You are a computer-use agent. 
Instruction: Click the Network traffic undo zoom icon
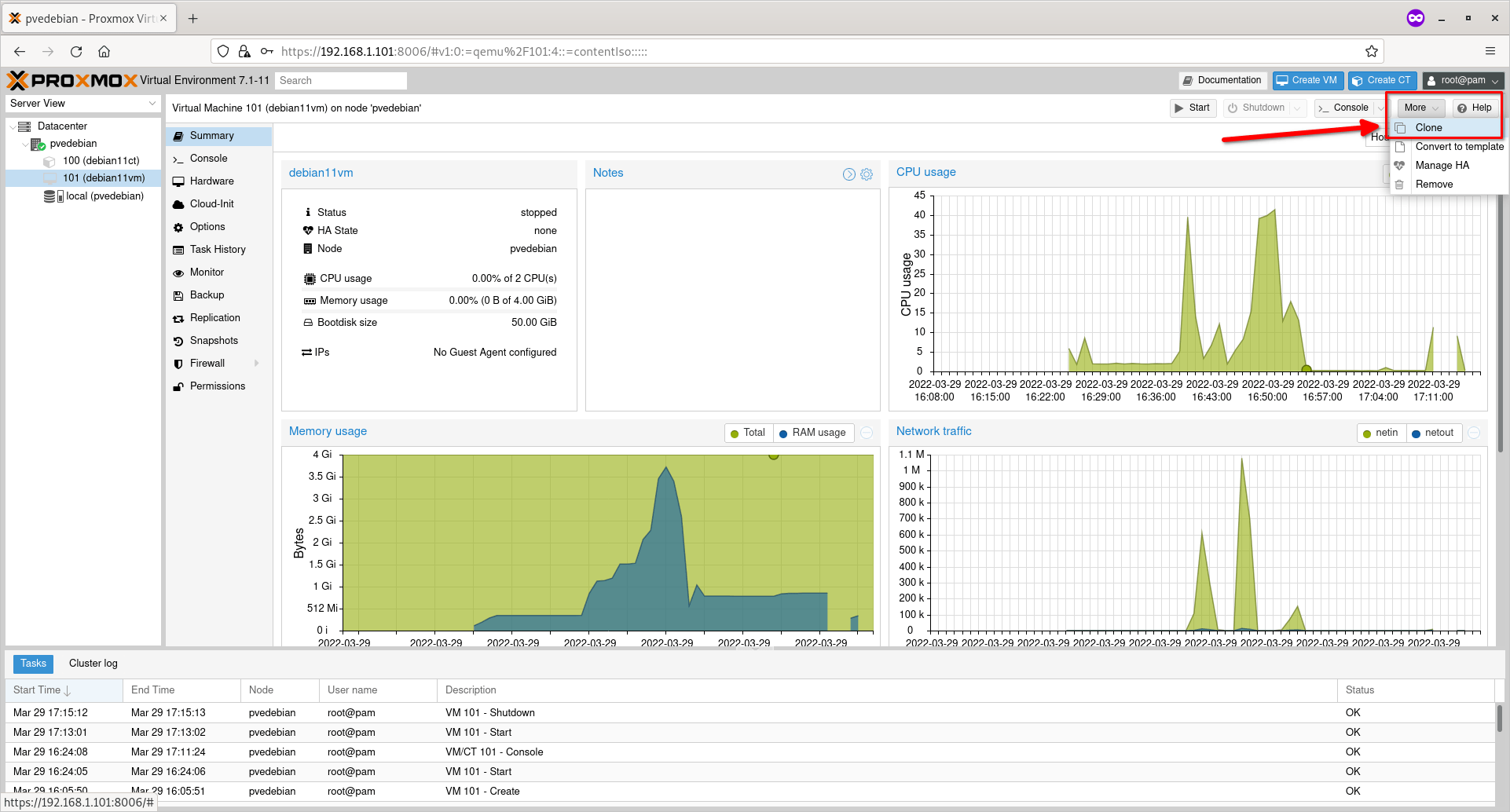tap(1475, 433)
